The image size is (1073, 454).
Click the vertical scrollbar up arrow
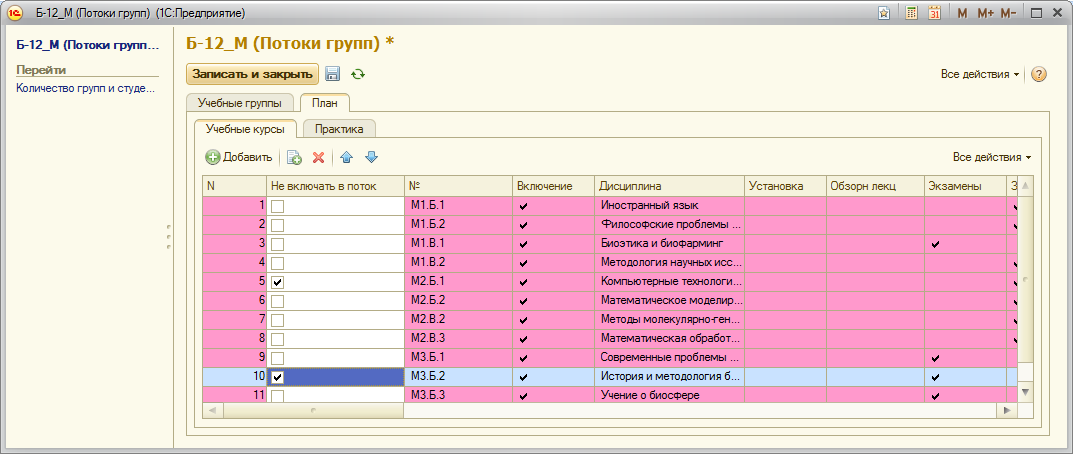(x=1025, y=186)
